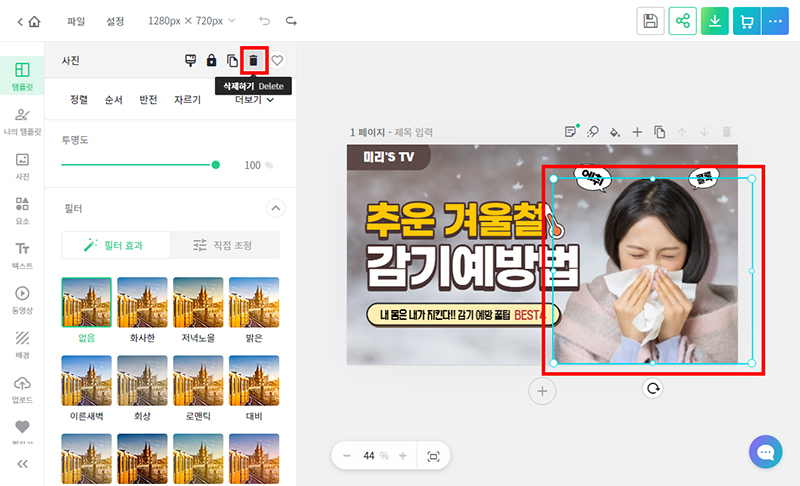Open the 사진 sidebar tab
Image resolution: width=800 pixels, height=486 pixels.
[22, 166]
